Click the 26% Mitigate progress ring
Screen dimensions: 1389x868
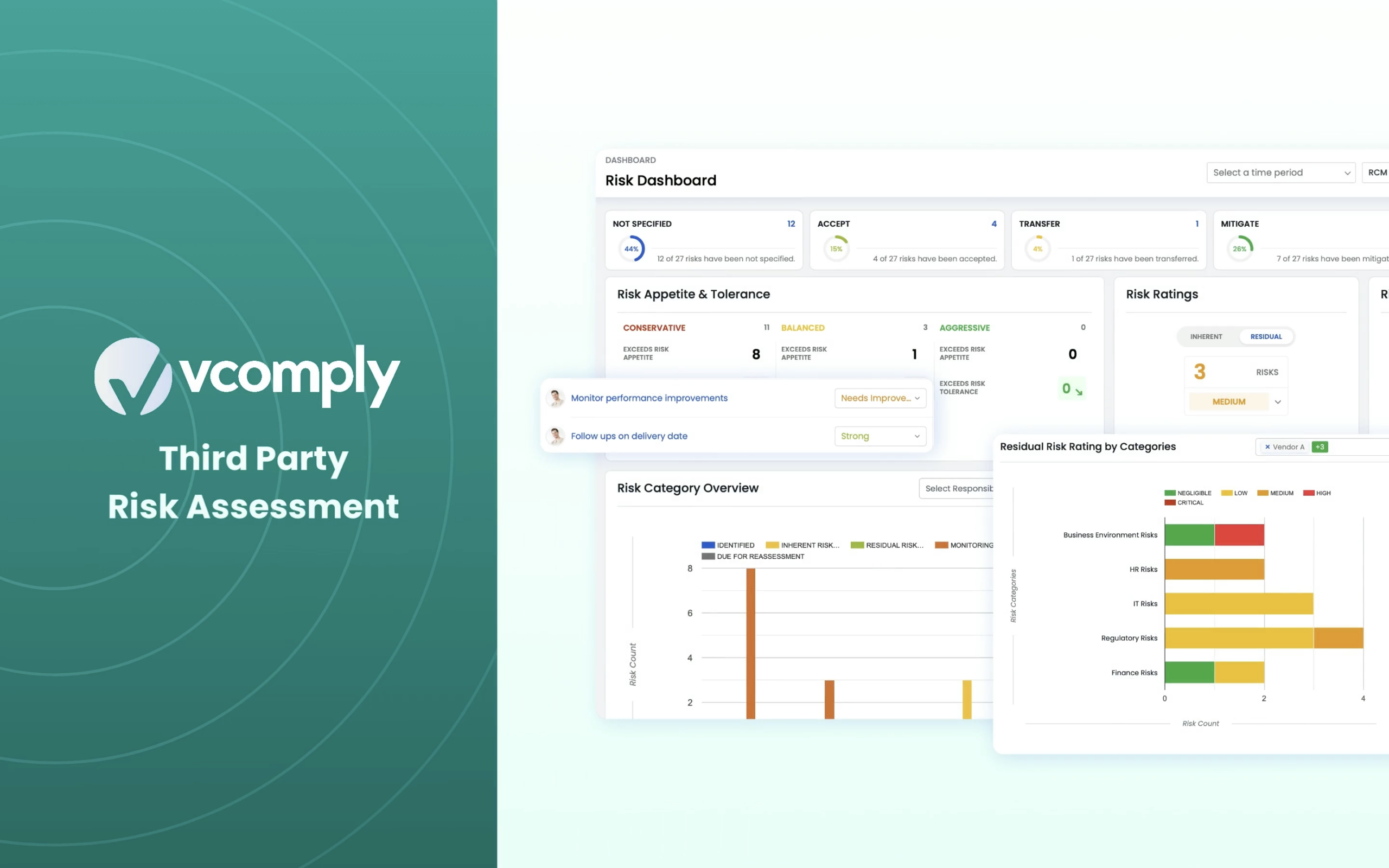pyautogui.click(x=1240, y=248)
